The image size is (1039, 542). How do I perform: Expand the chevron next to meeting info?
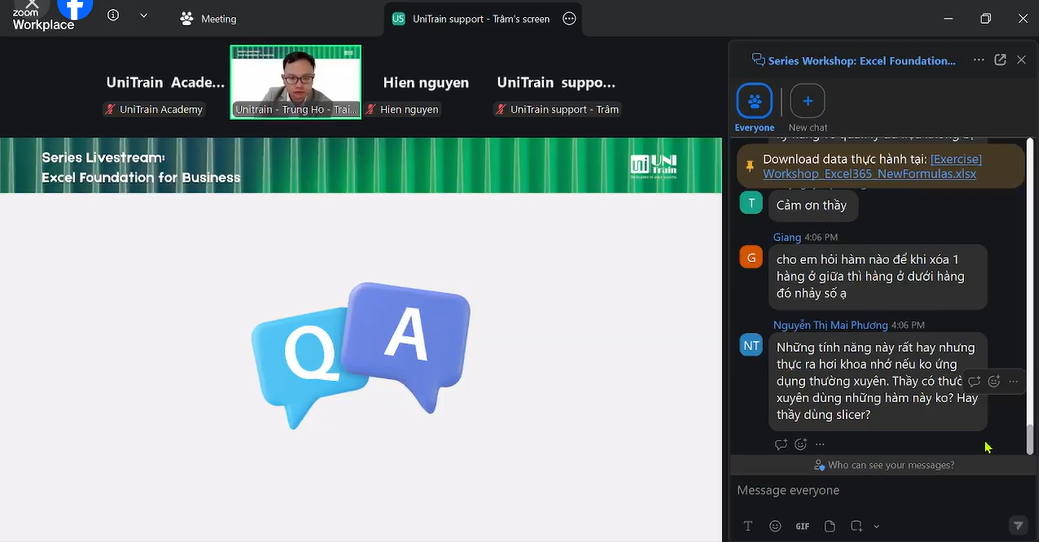click(x=143, y=15)
